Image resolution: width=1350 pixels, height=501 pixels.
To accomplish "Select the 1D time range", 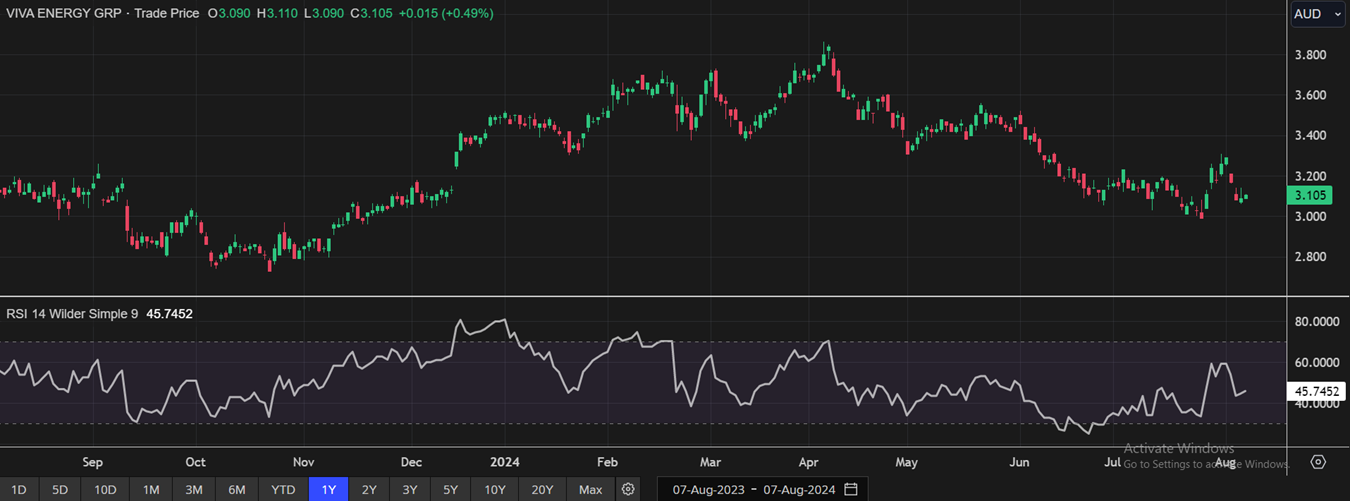I will pos(19,489).
